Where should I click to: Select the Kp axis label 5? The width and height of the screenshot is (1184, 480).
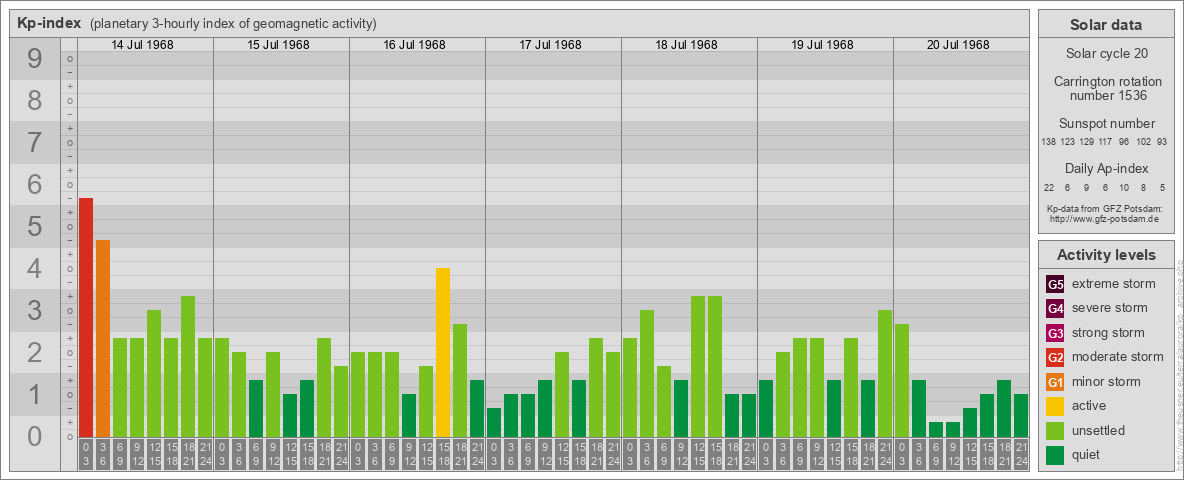[34, 226]
